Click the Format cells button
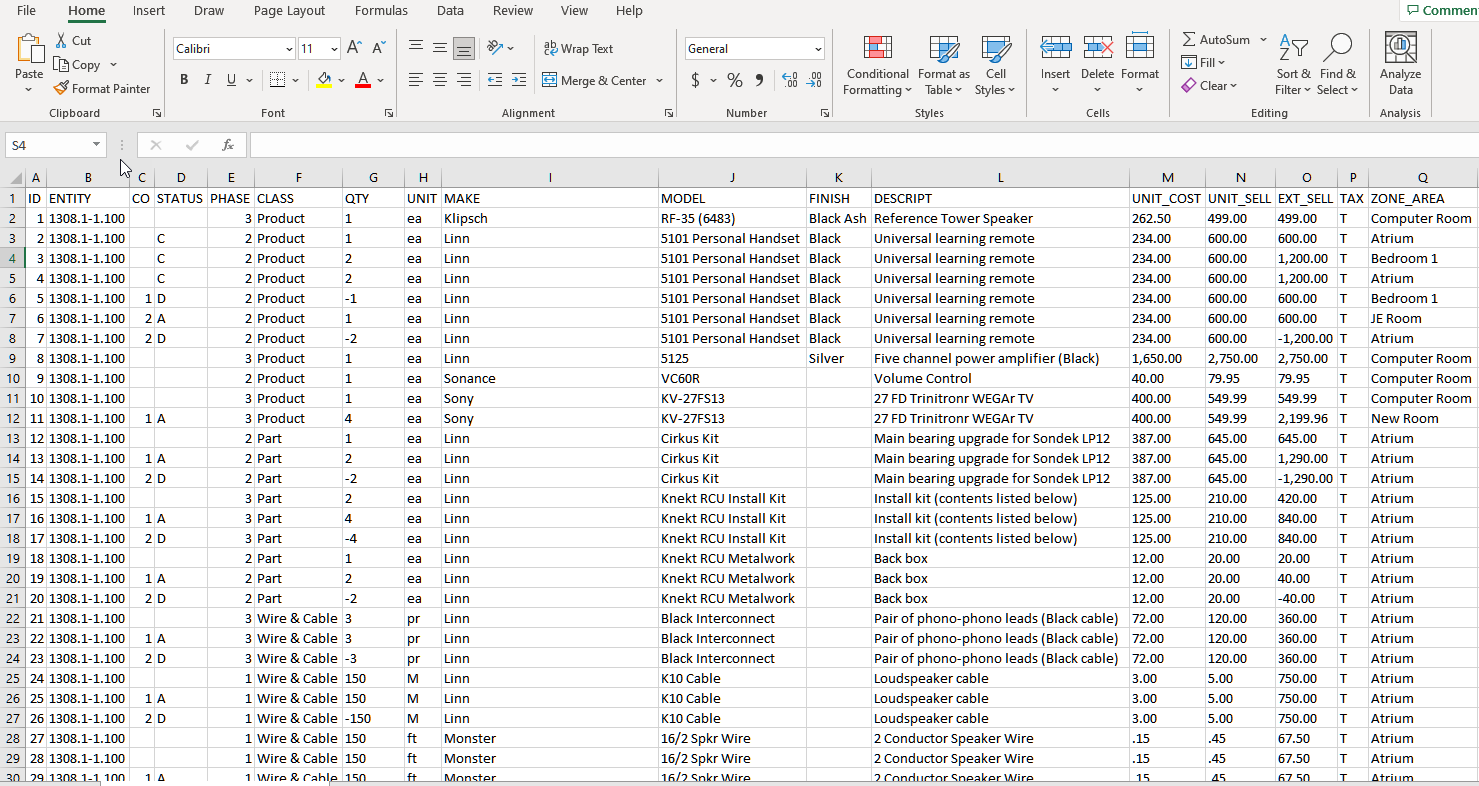The image size is (1479, 786). click(x=1140, y=65)
